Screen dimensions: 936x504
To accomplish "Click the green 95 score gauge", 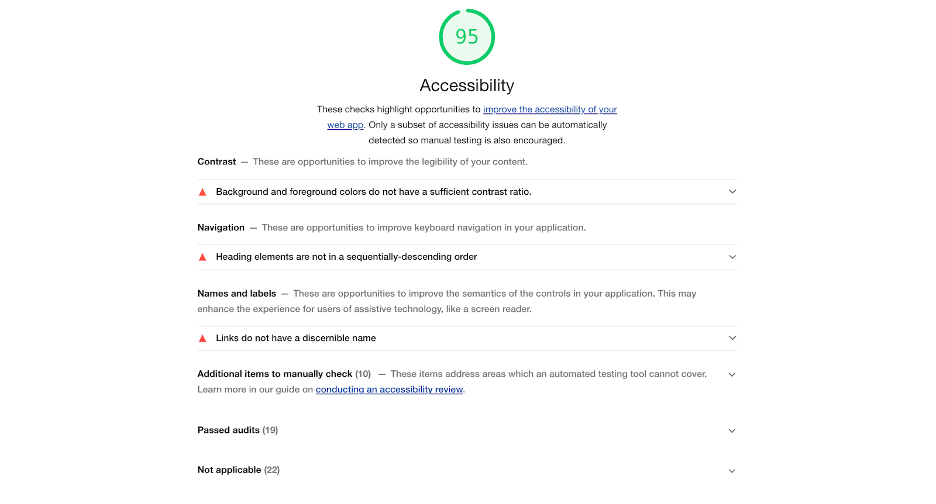I will pos(467,37).
